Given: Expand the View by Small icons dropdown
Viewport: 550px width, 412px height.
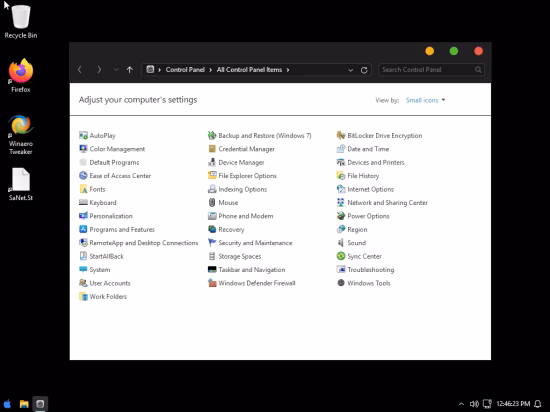Looking at the screenshot, I should pyautogui.click(x=425, y=100).
